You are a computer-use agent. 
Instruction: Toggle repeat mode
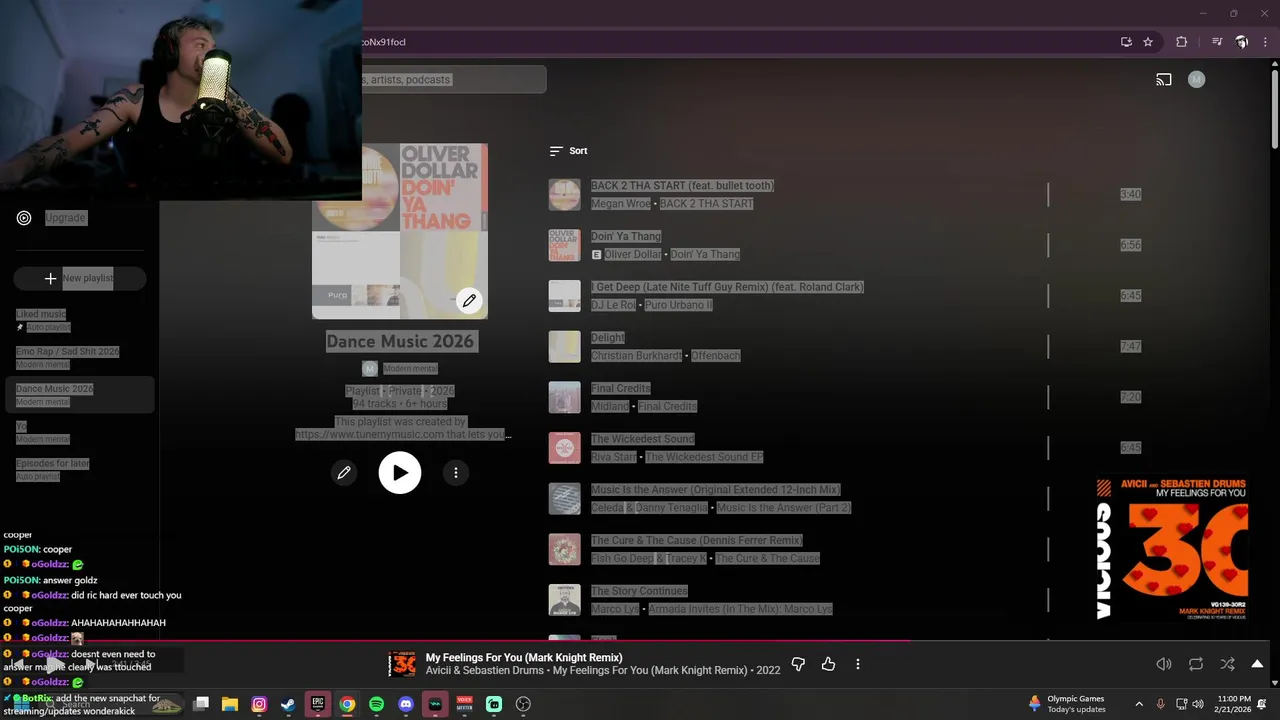pos(1196,664)
